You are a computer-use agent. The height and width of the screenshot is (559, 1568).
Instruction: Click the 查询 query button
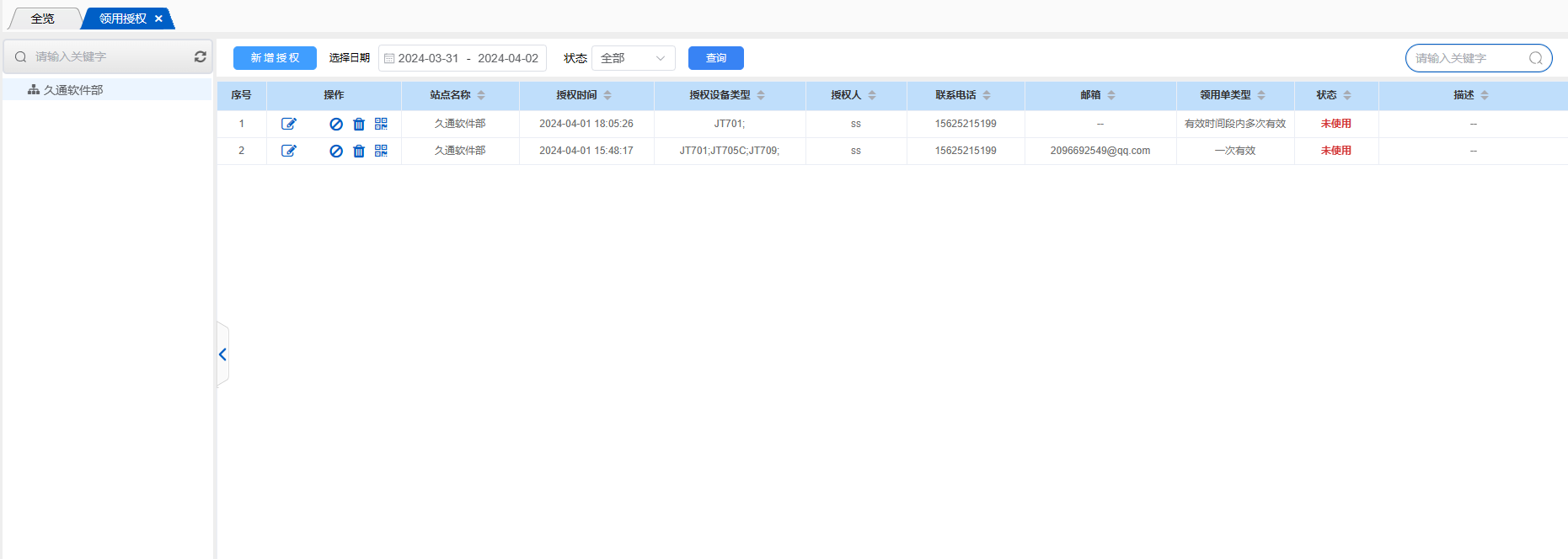(715, 58)
